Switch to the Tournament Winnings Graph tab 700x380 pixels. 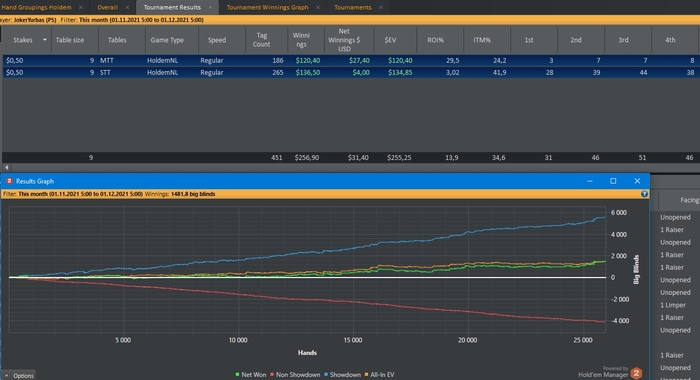pyautogui.click(x=267, y=8)
